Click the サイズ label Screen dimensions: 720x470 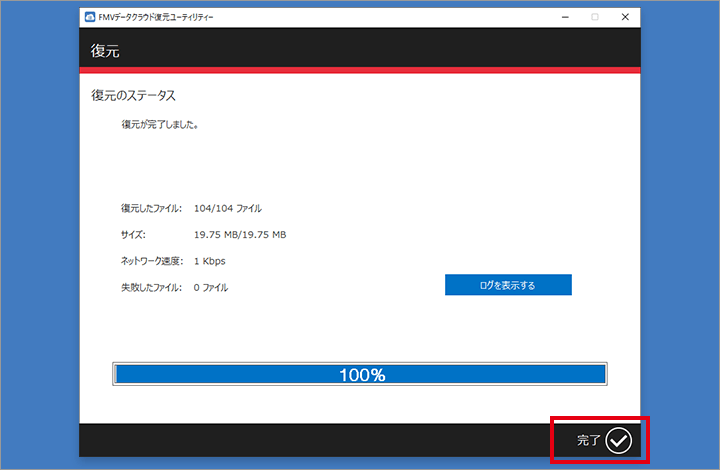pos(133,234)
